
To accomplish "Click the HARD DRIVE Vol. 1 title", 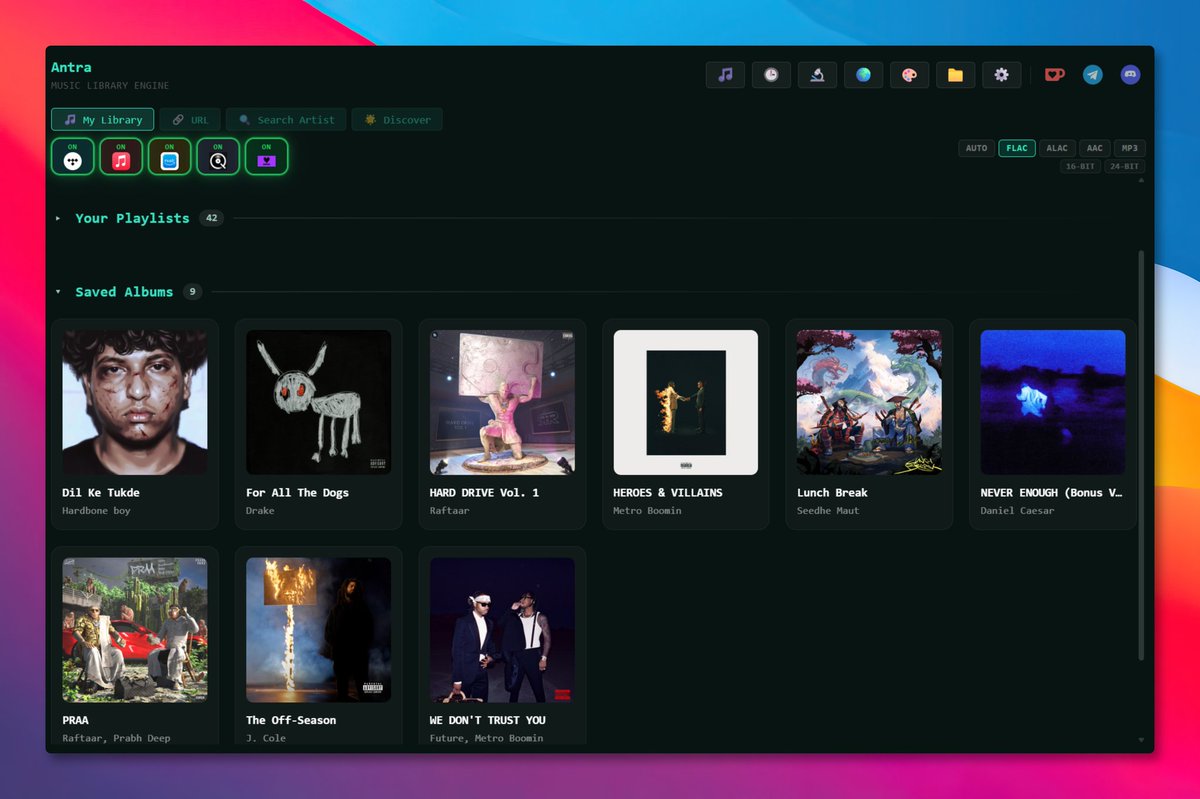I will point(484,493).
